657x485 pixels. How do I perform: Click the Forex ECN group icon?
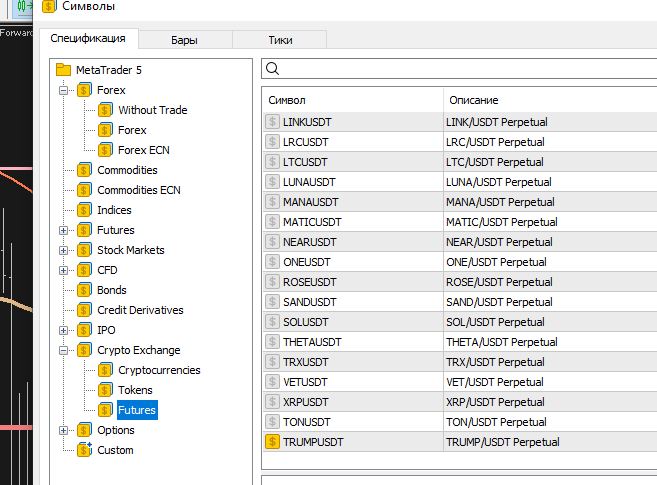pos(105,150)
